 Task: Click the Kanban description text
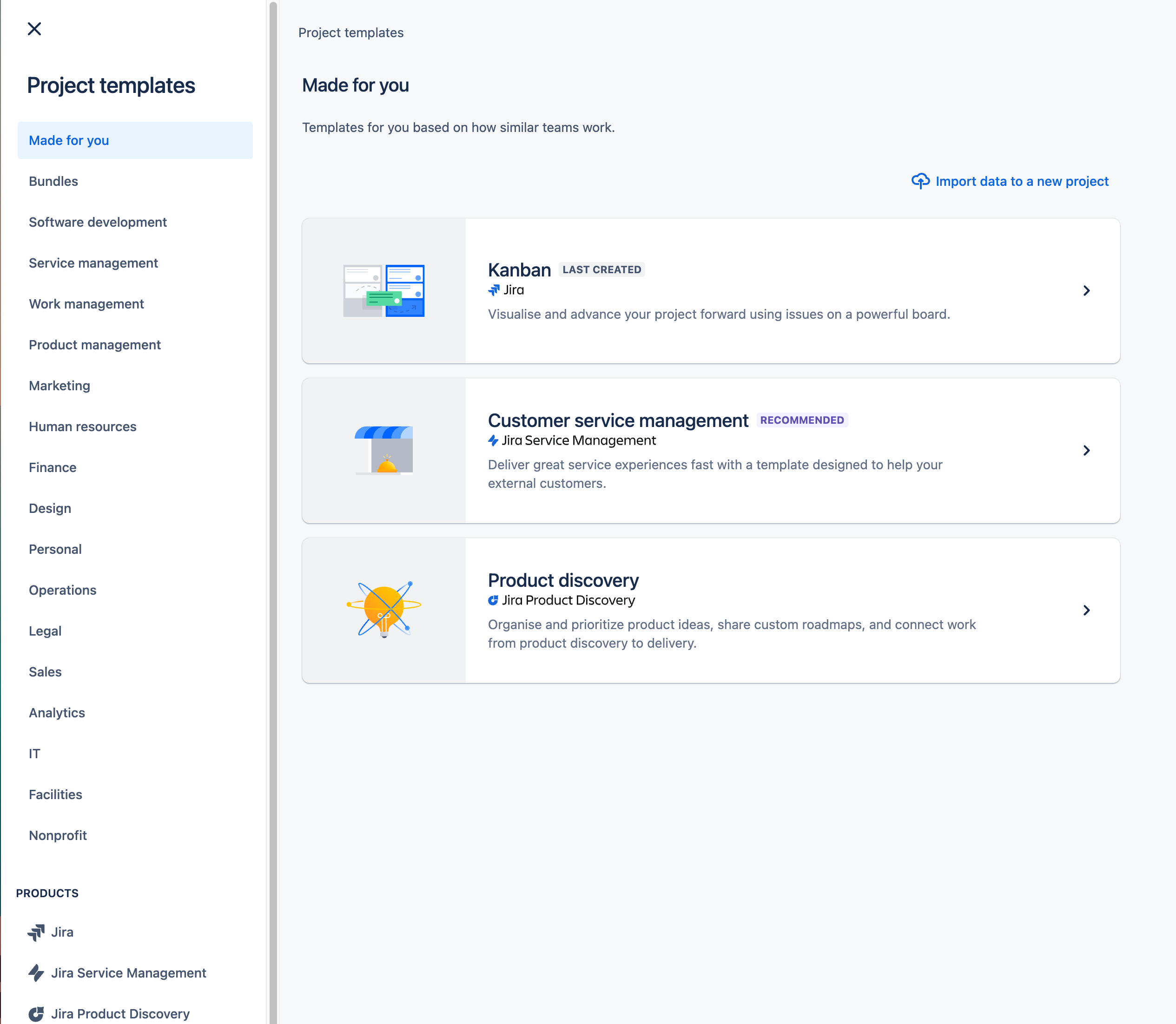tap(719, 314)
